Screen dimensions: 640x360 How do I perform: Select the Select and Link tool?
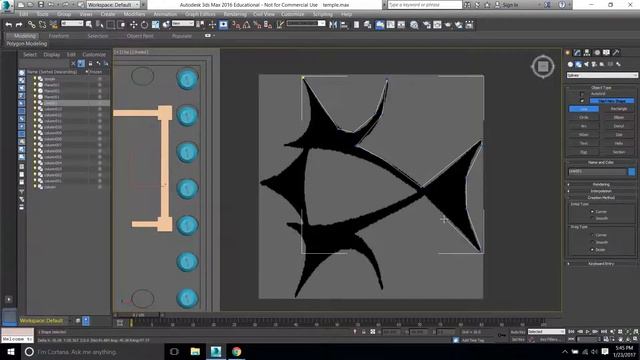point(31,25)
